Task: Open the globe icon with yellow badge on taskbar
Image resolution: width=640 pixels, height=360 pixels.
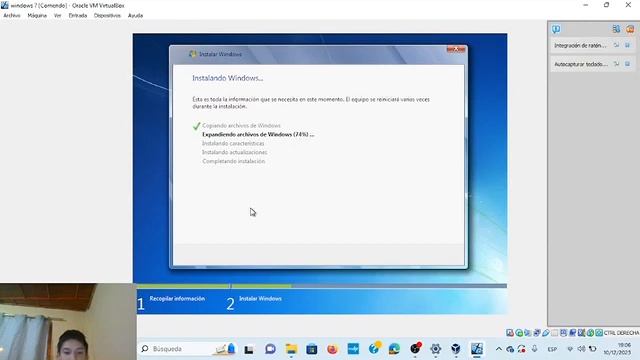Action: (374, 348)
